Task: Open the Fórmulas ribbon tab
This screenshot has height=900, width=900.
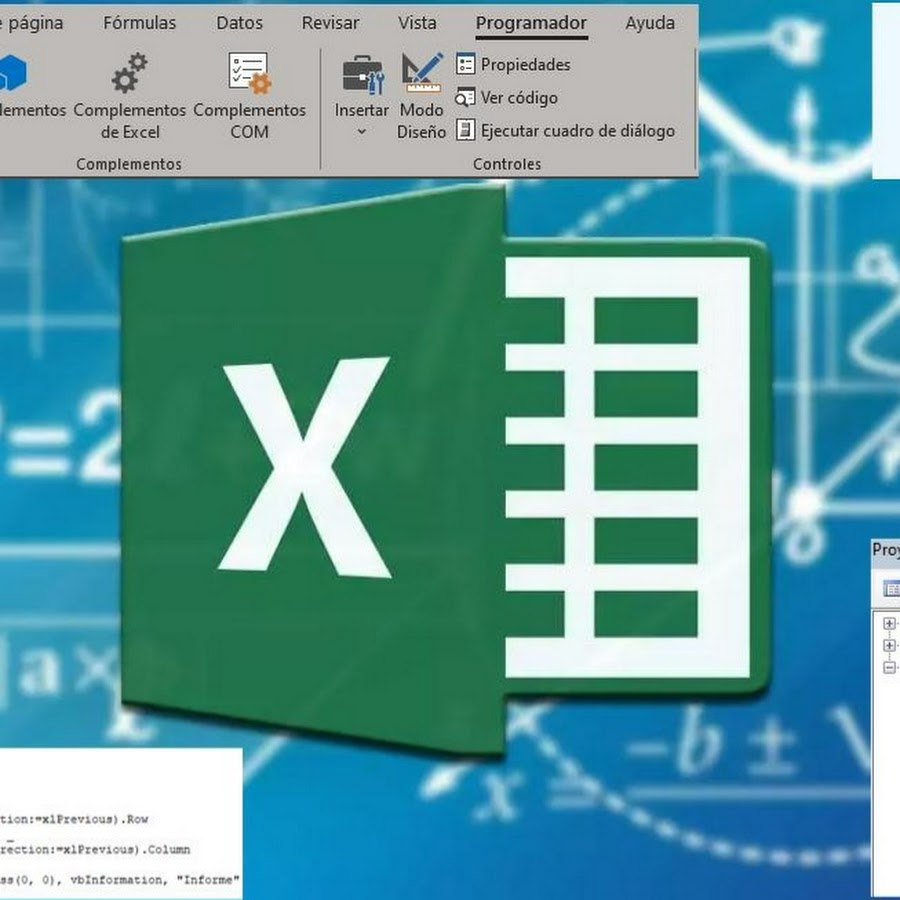Action: coord(139,23)
